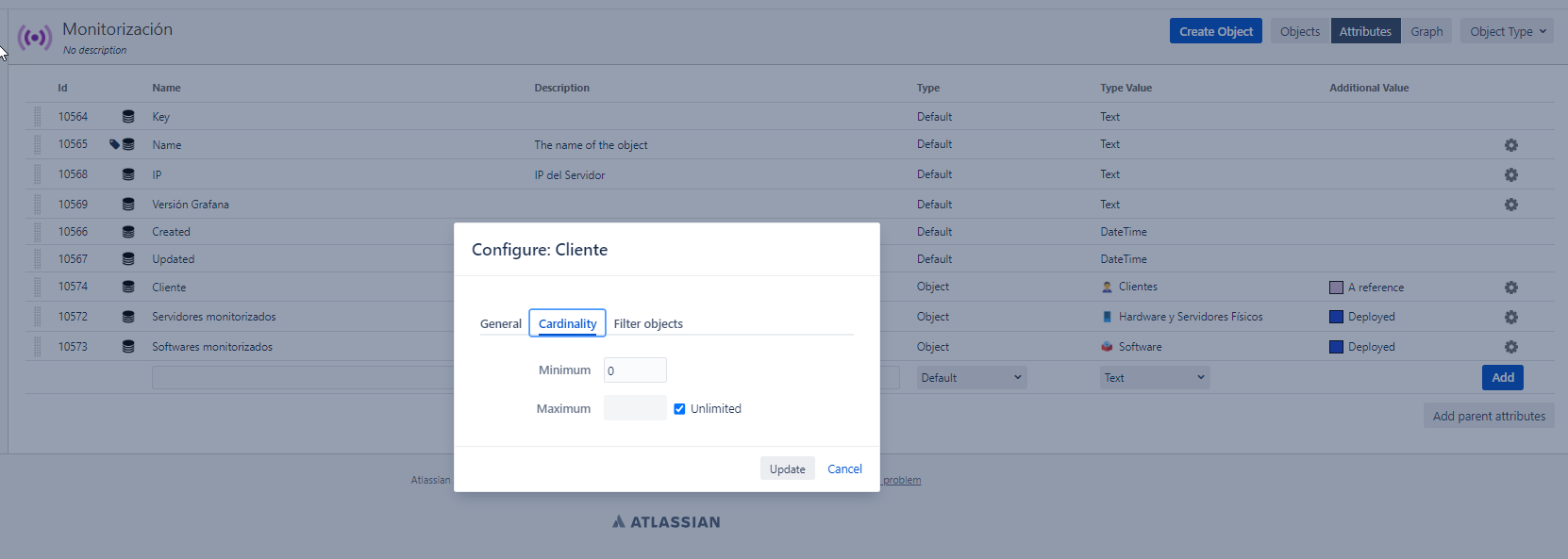Click 'IP del Servidor' description text
Image resolution: width=1568 pixels, height=559 pixels.
tap(570, 175)
